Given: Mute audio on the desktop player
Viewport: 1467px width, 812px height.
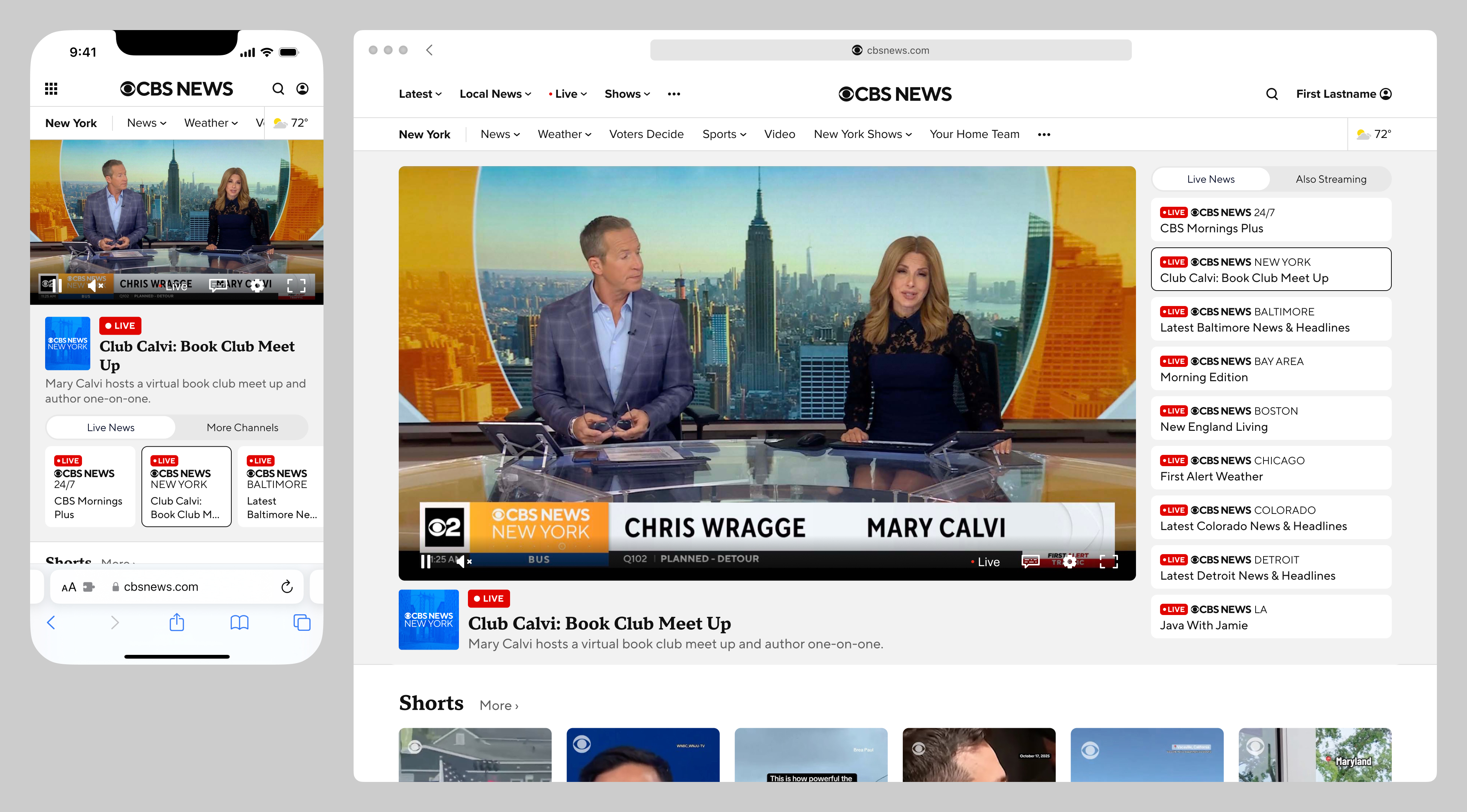Looking at the screenshot, I should (x=461, y=562).
